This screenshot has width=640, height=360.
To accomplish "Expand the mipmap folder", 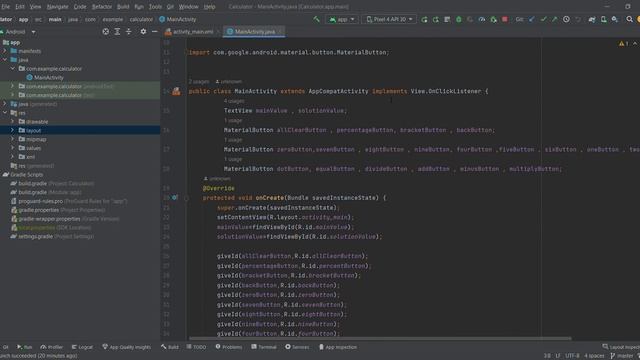I will (x=12, y=139).
